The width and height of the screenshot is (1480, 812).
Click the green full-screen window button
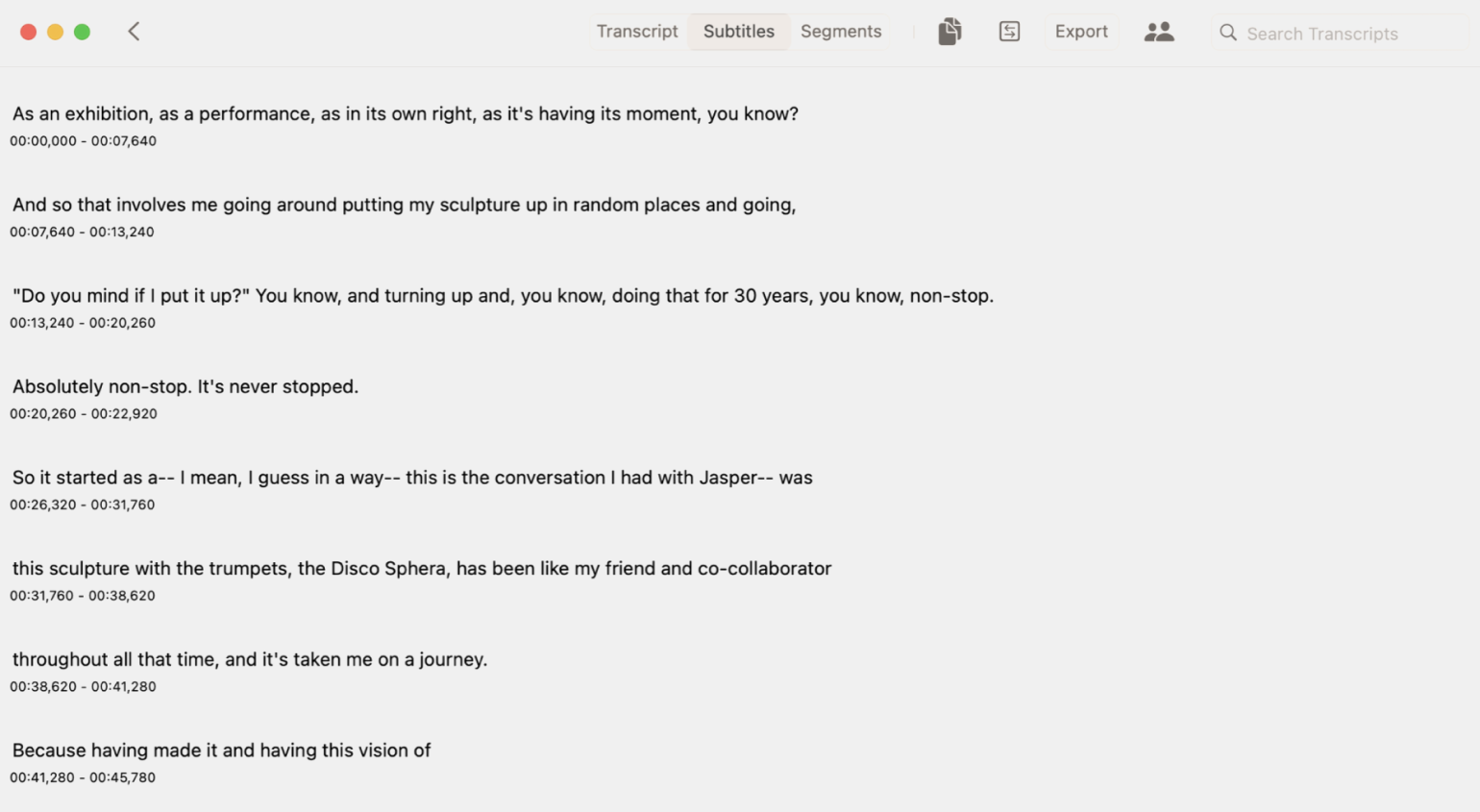(x=83, y=32)
